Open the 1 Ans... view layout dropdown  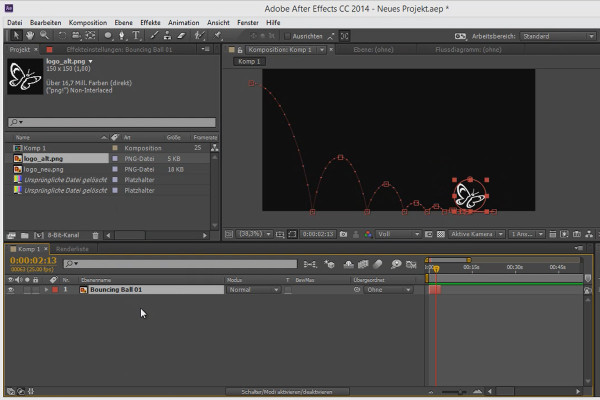(x=527, y=234)
